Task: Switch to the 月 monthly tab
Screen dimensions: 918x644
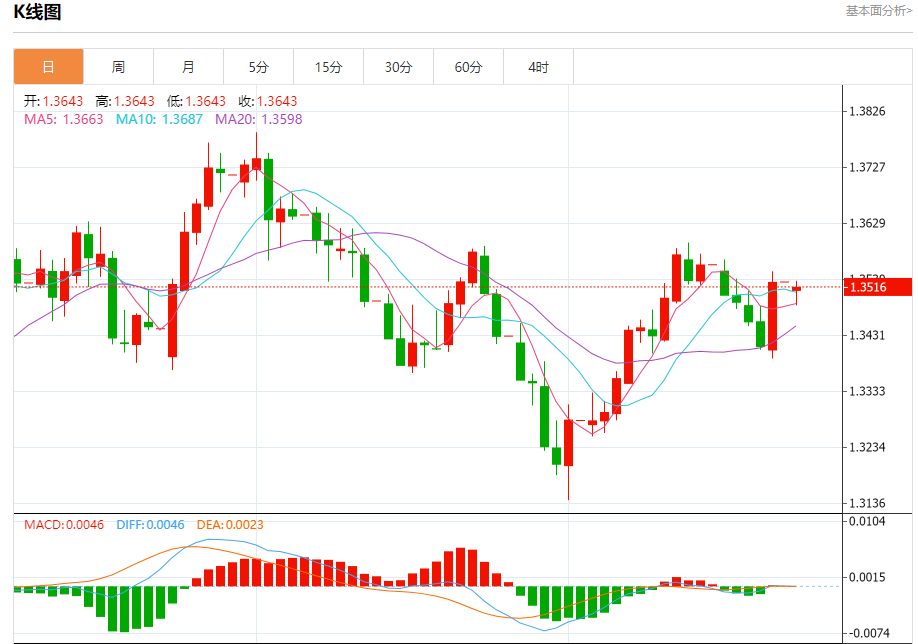Action: coord(188,67)
